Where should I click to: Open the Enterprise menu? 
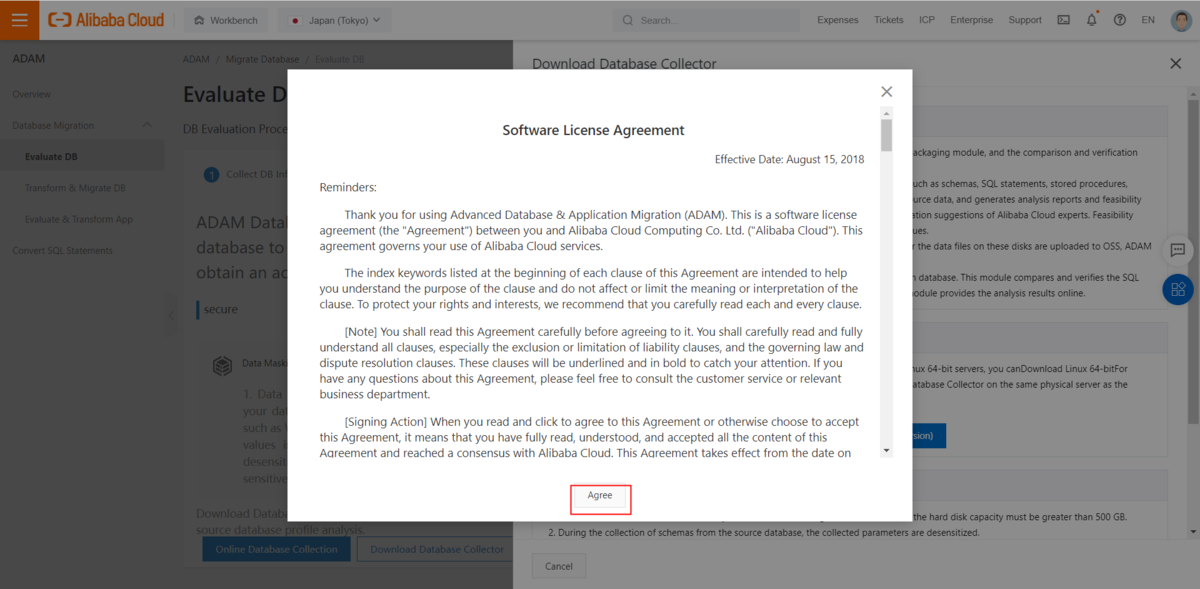971,20
